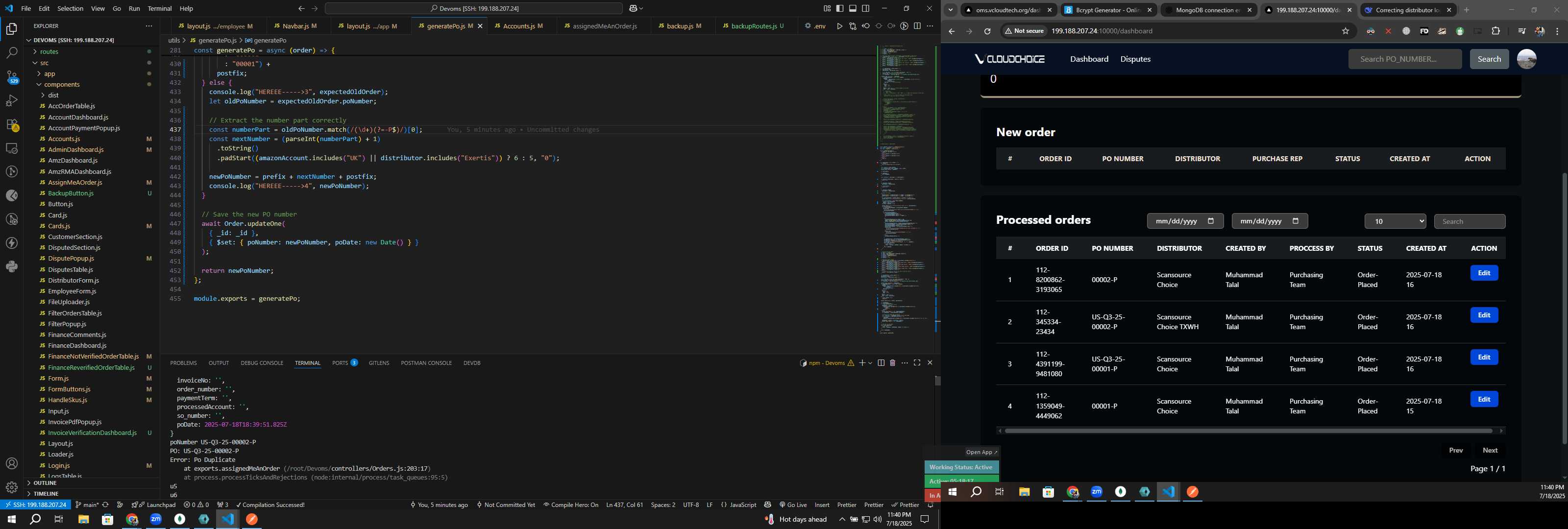Viewport: 1568px width, 529px height.
Task: Open the new terminal profile dropdown arrow
Action: pos(870,363)
